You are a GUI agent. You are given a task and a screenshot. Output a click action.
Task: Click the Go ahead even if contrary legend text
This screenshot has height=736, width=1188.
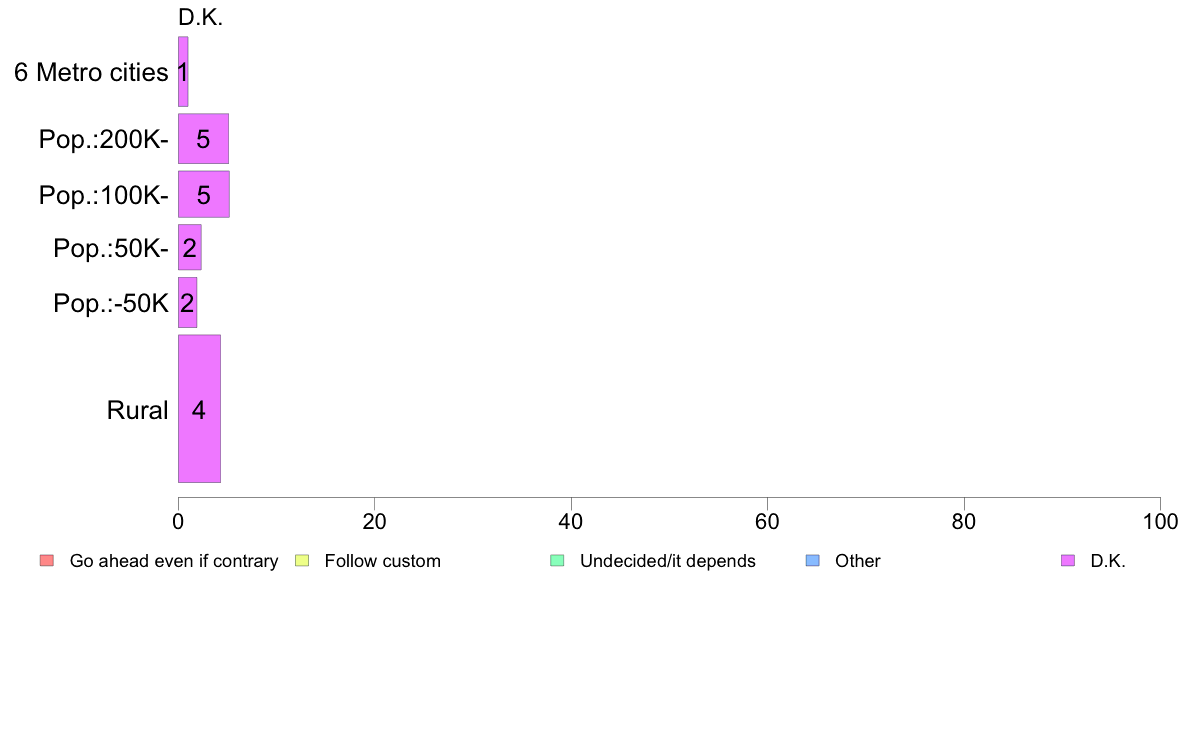(174, 561)
